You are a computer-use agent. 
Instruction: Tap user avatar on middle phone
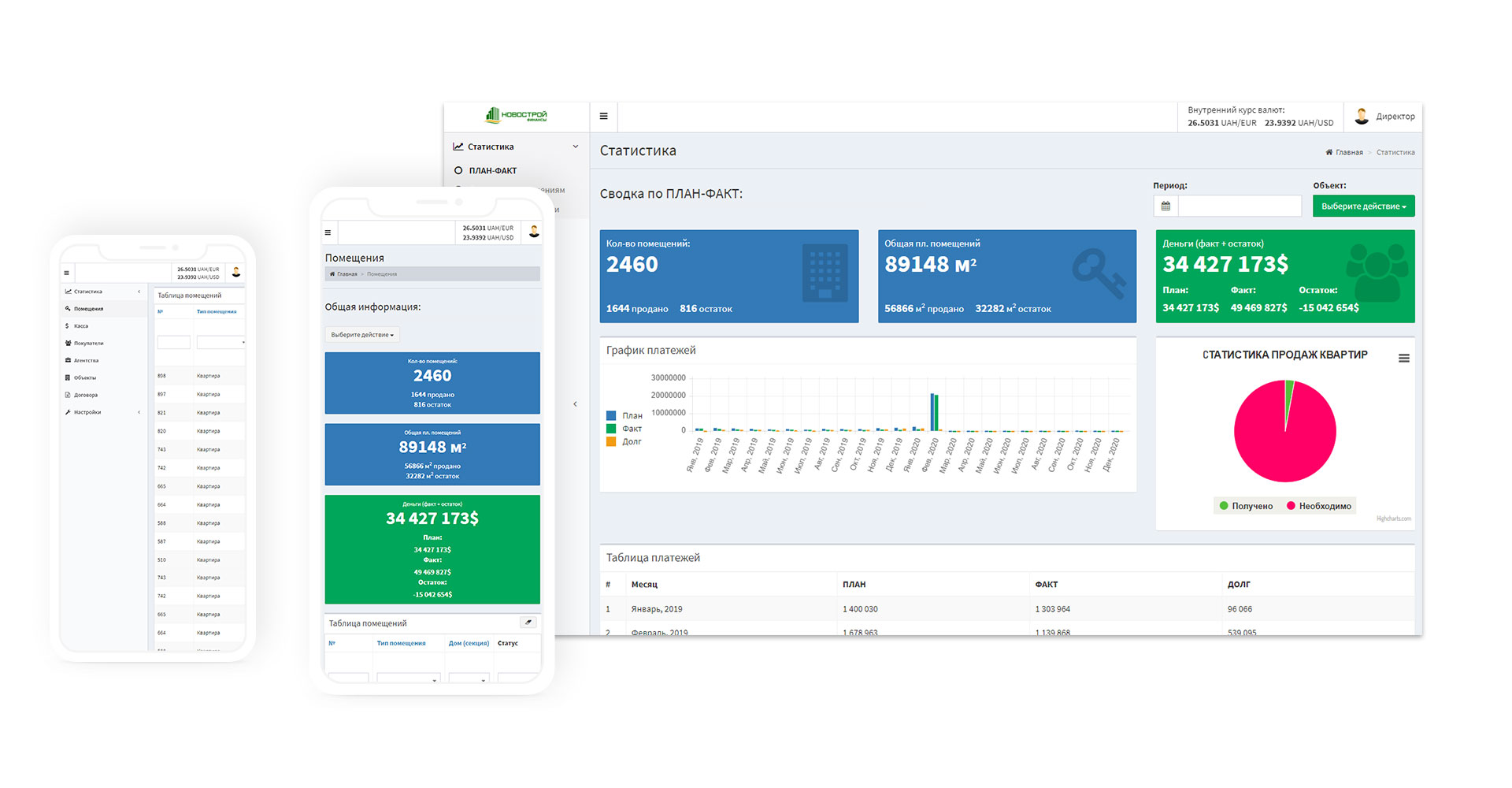[x=534, y=232]
